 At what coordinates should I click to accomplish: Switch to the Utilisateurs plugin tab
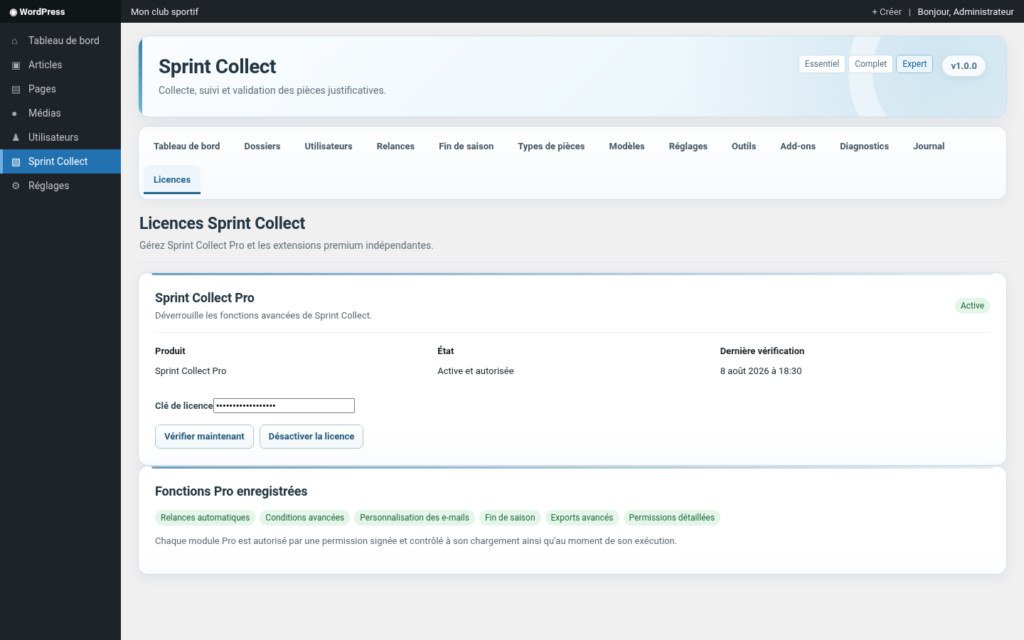coord(328,146)
